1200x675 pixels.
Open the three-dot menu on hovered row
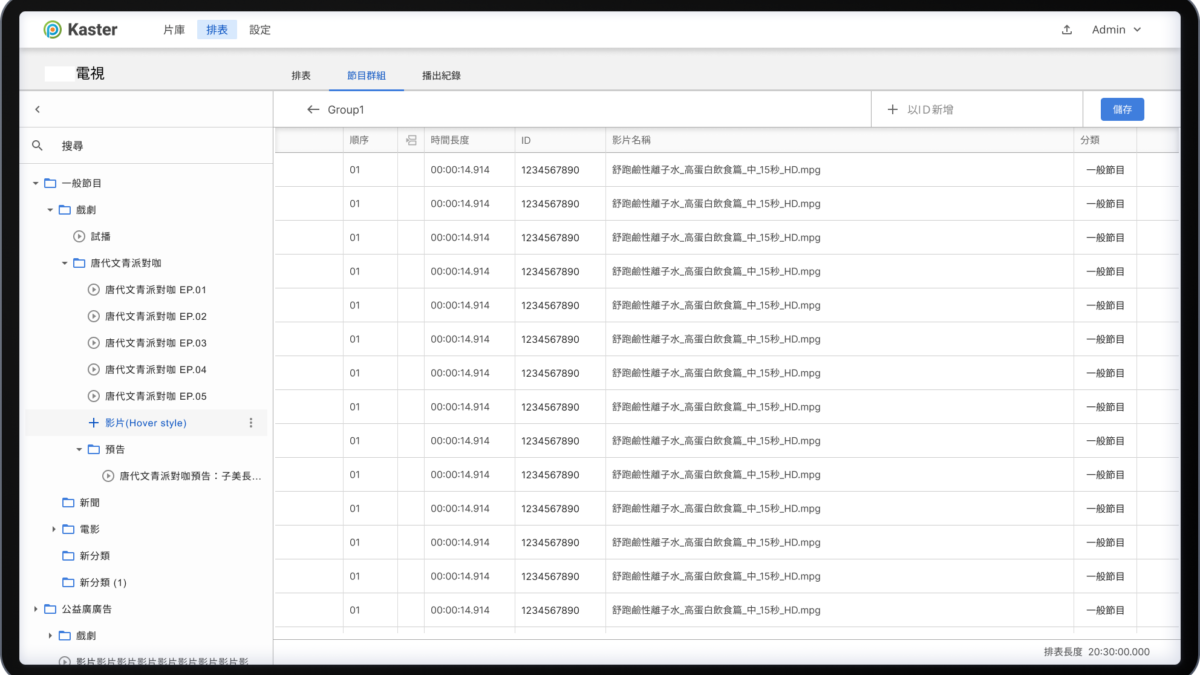(251, 423)
